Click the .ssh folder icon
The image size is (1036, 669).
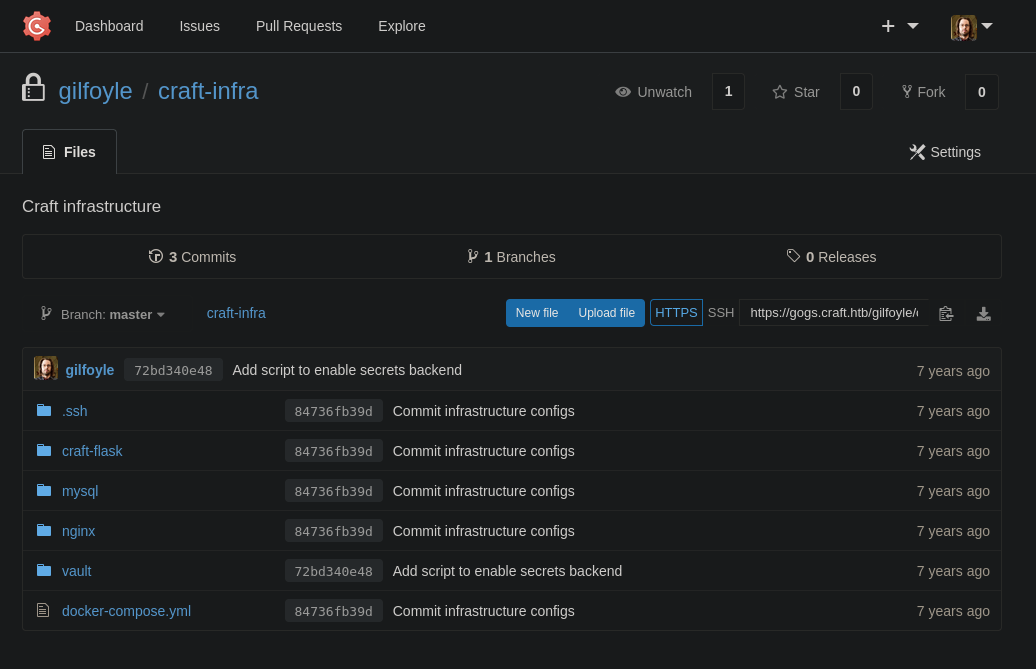click(x=44, y=411)
